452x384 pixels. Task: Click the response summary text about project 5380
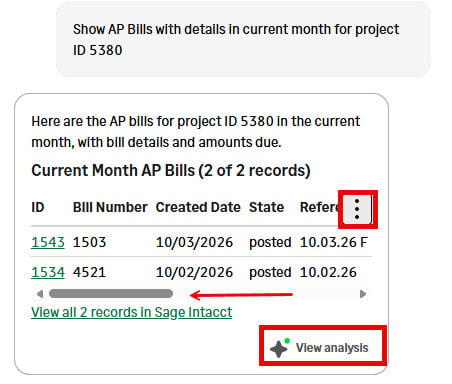(196, 132)
